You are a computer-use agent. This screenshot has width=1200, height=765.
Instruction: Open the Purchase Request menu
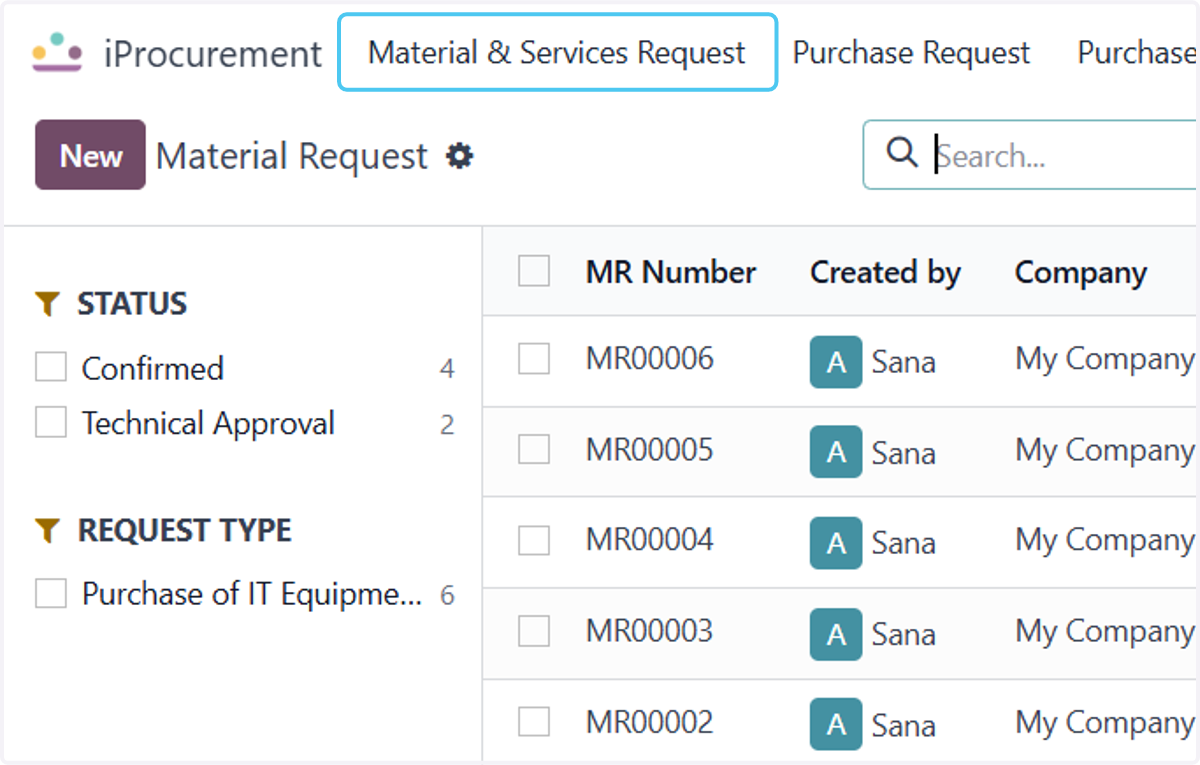911,52
